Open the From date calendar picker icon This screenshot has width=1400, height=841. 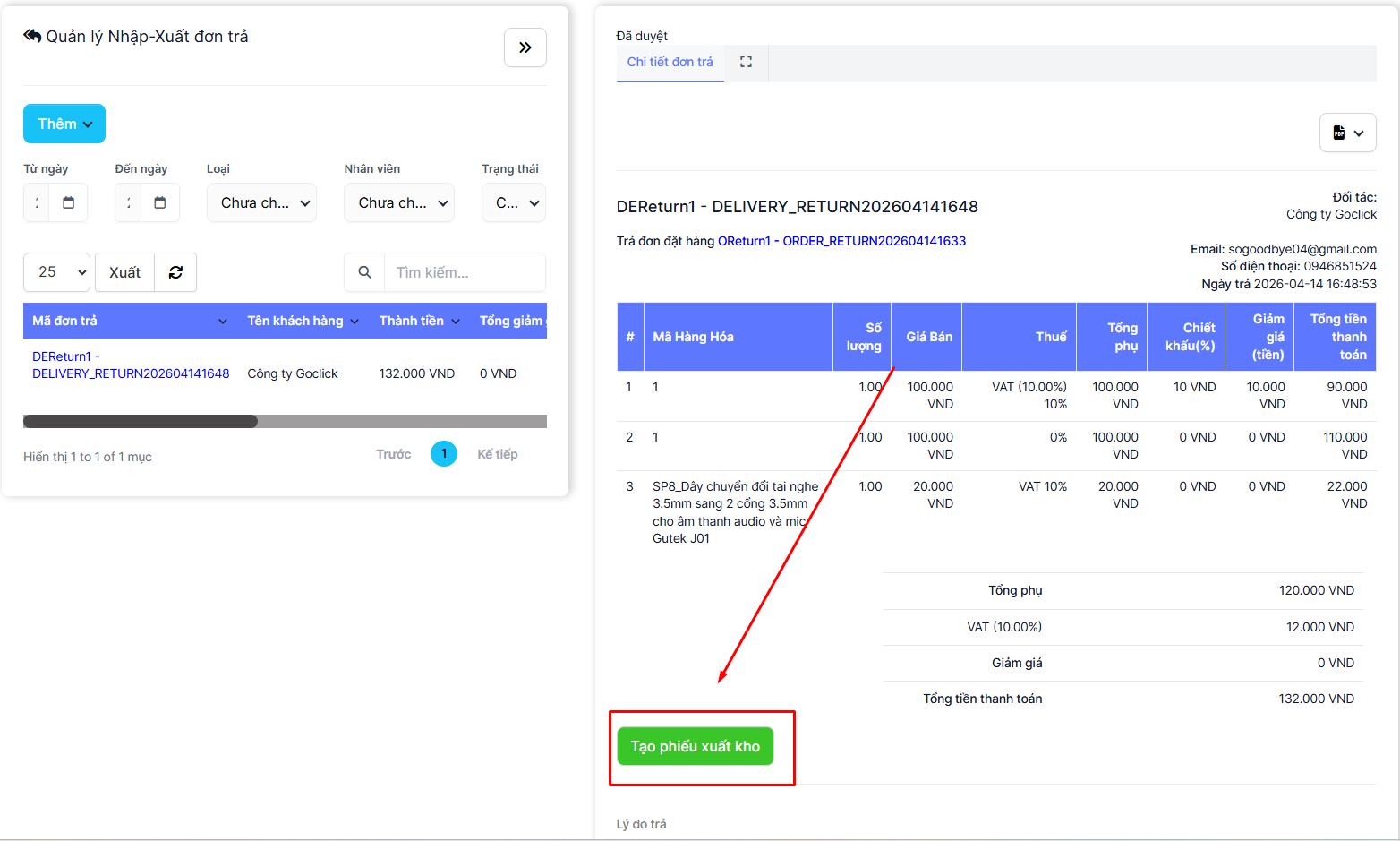69,202
